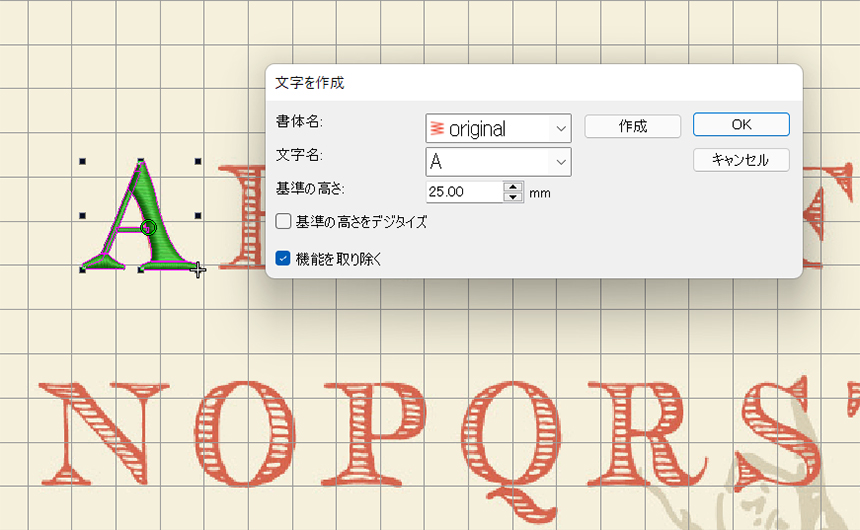Click the 基準の高さ value field 25.00

[x=464, y=192]
